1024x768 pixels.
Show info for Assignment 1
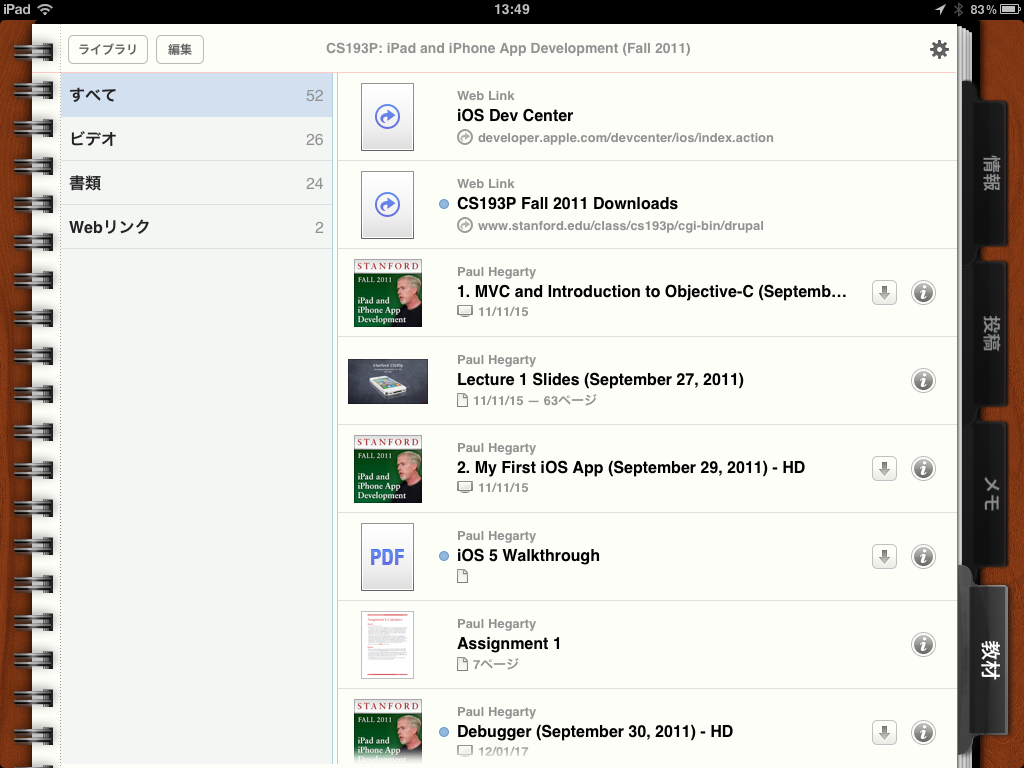pyautogui.click(x=923, y=644)
